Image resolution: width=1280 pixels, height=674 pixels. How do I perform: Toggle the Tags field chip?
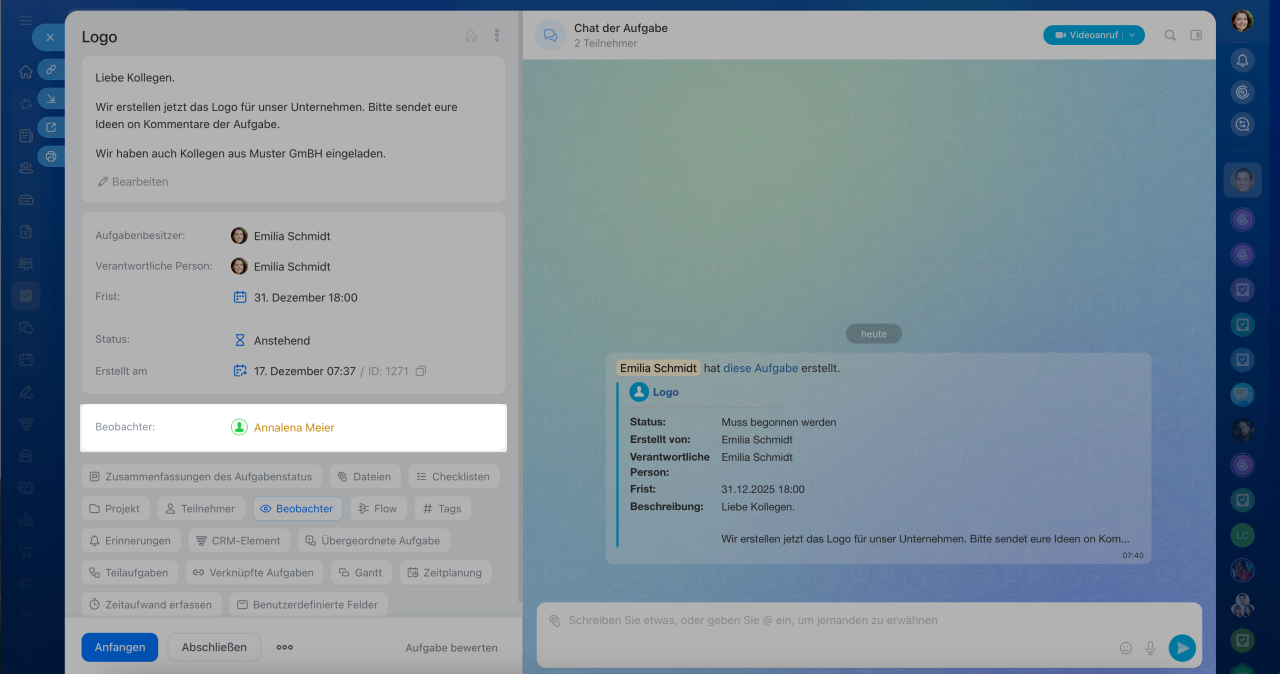point(442,509)
